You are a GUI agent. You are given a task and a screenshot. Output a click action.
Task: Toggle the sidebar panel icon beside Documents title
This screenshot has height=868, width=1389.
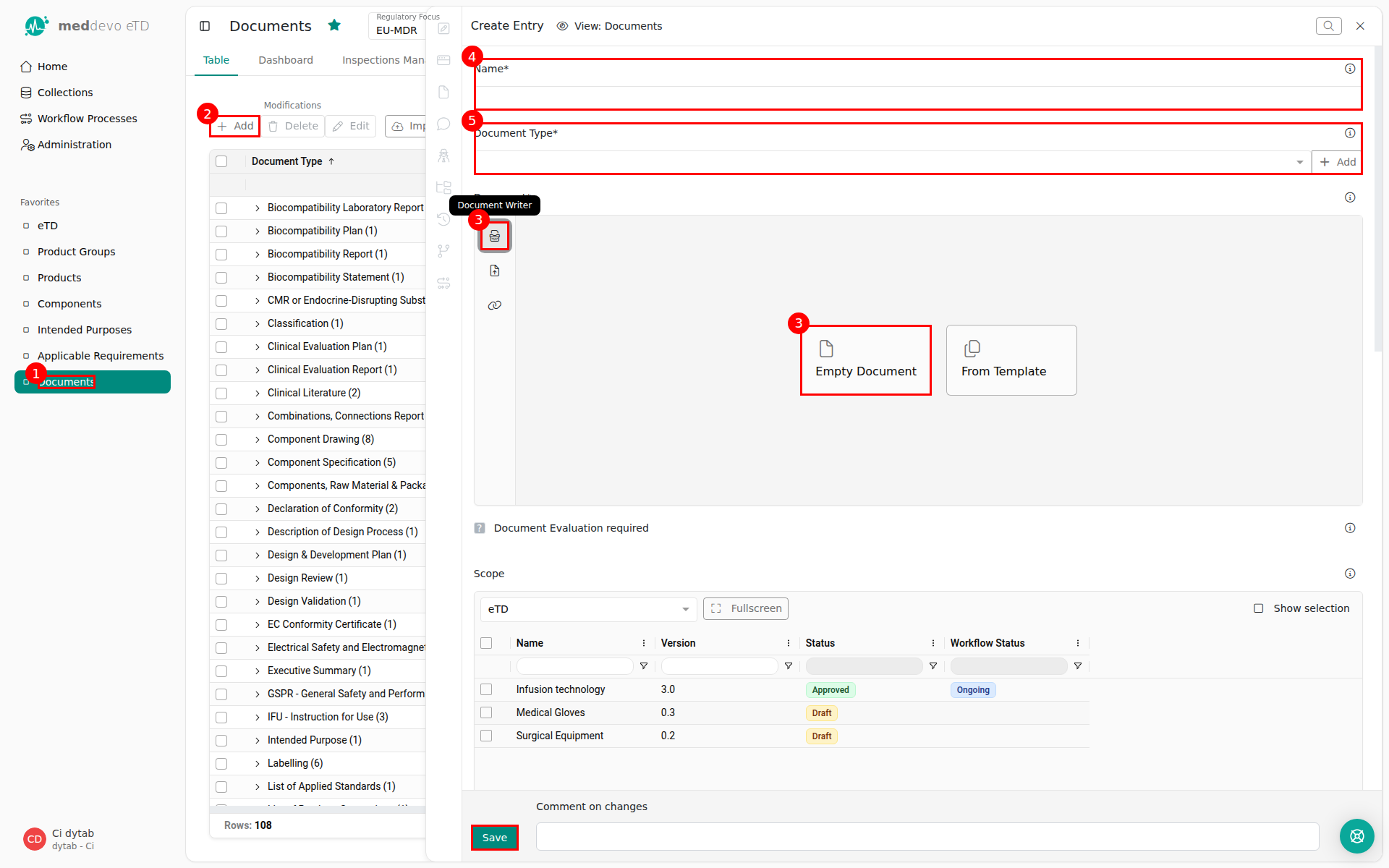tap(205, 26)
